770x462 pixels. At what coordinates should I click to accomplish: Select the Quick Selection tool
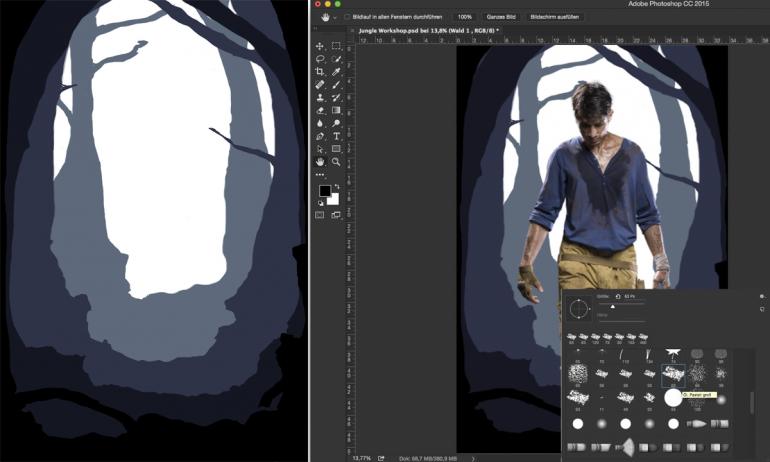click(336, 59)
